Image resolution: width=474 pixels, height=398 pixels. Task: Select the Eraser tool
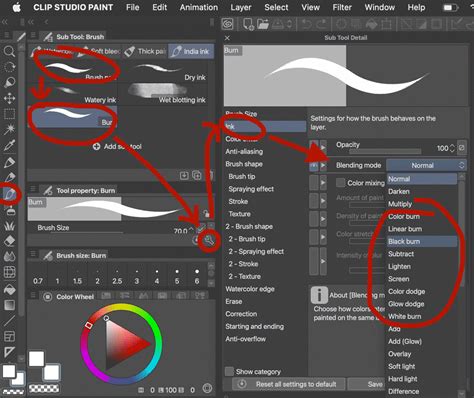[9, 240]
